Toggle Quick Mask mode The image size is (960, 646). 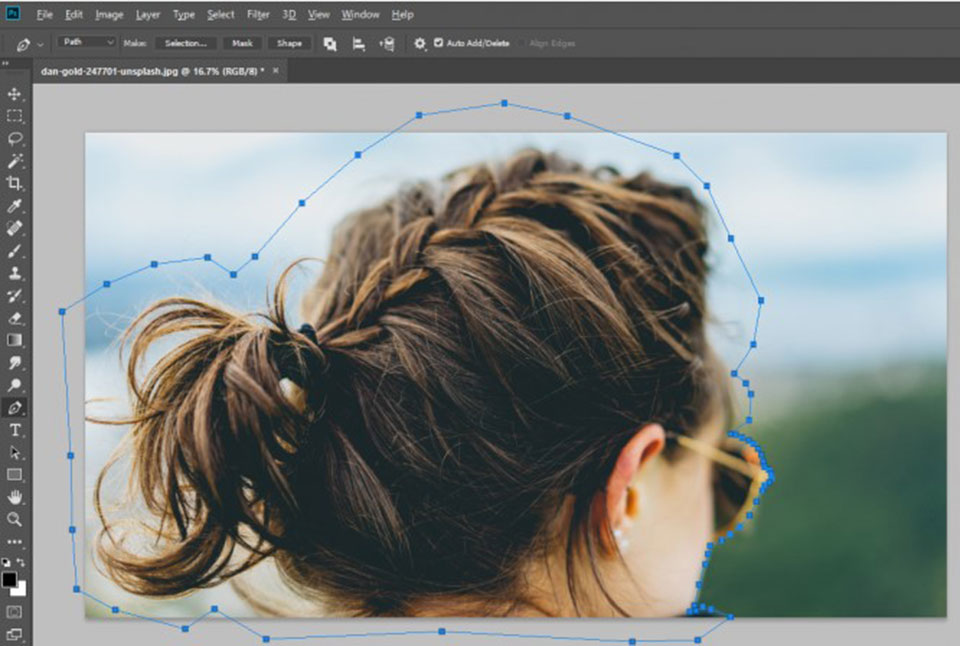[14, 612]
